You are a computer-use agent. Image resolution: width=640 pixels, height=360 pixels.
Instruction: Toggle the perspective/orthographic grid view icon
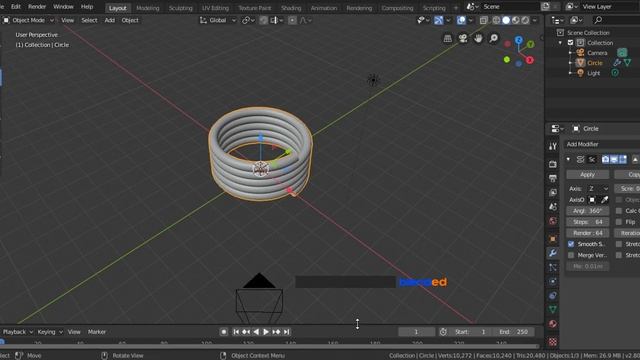click(448, 38)
